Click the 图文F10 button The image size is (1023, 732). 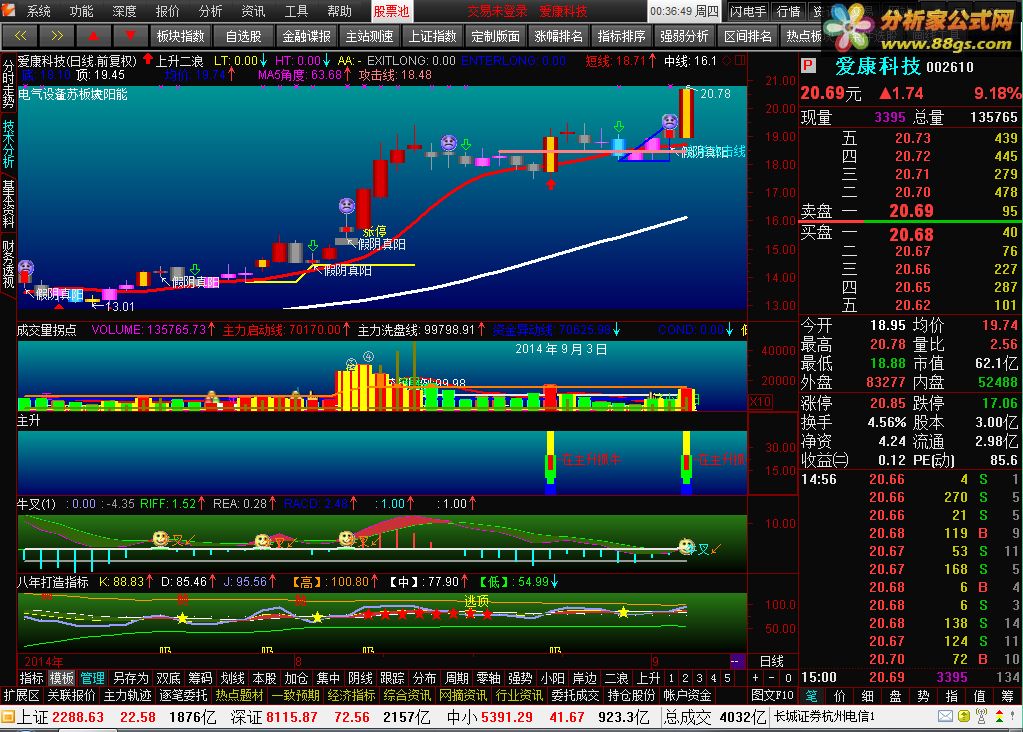click(772, 695)
